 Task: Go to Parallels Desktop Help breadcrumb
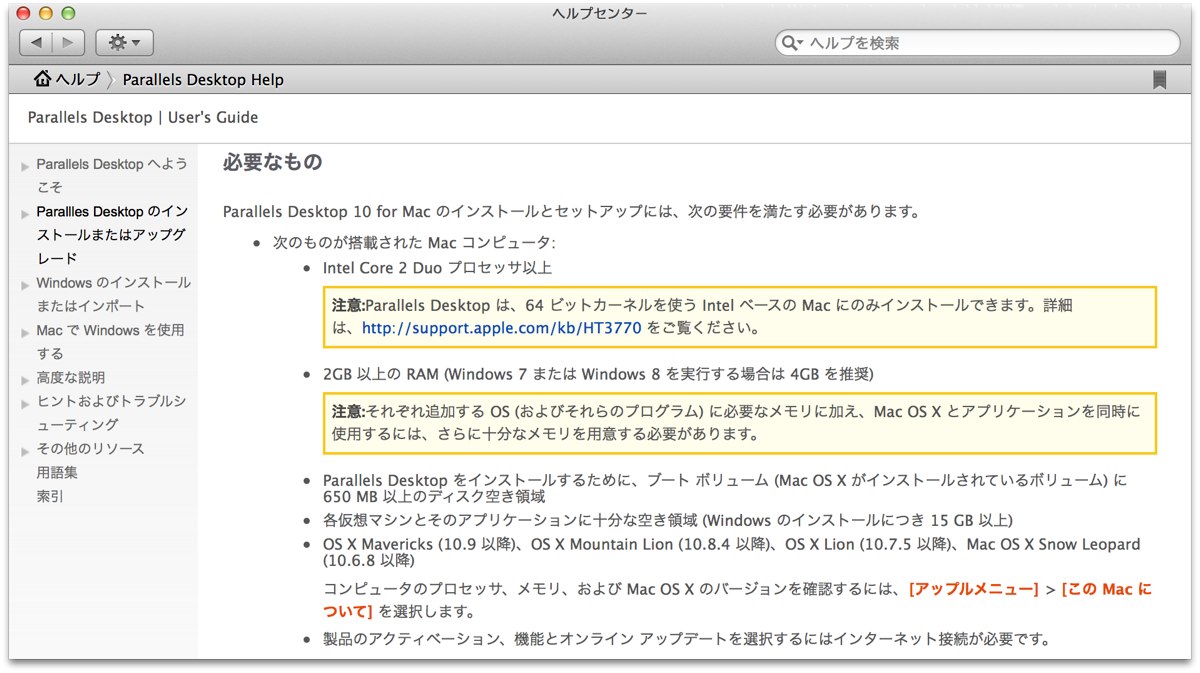click(x=203, y=80)
